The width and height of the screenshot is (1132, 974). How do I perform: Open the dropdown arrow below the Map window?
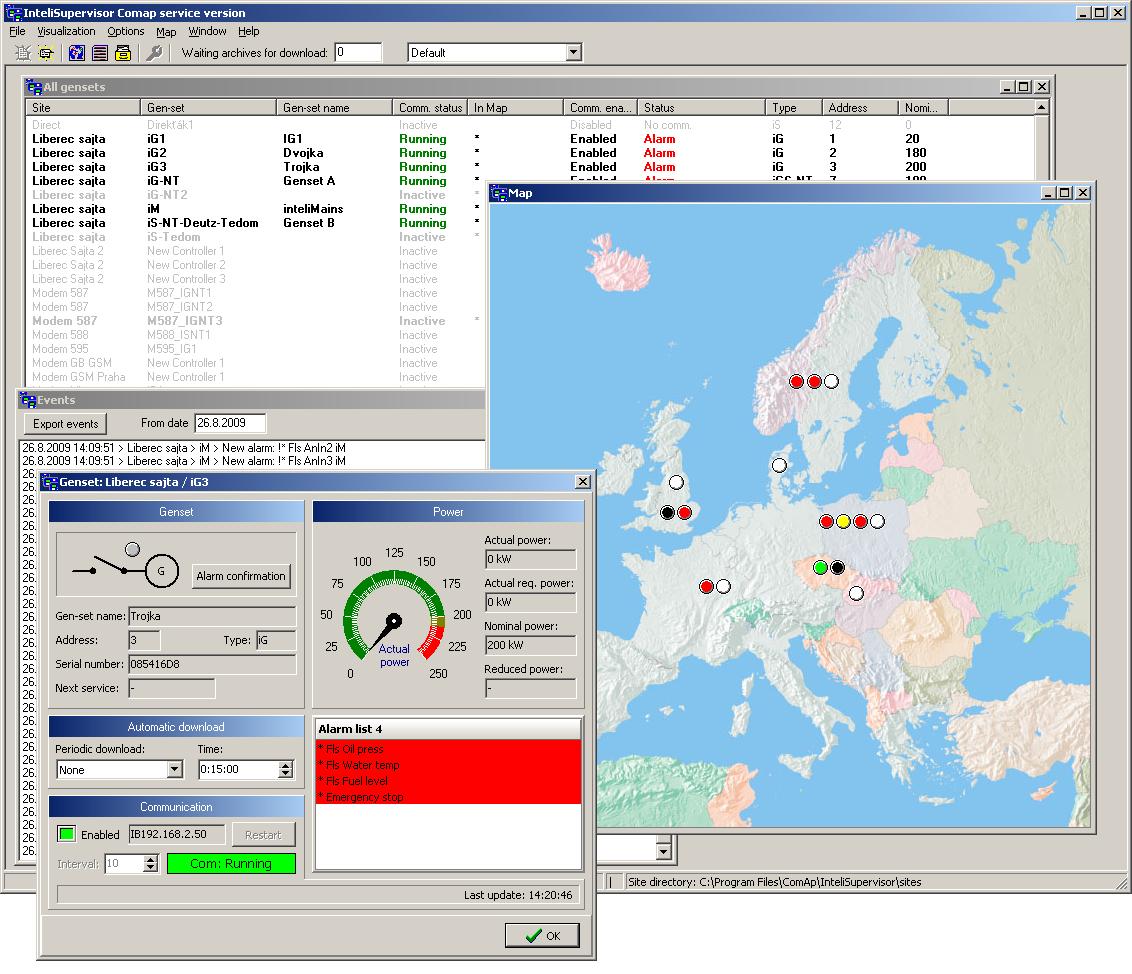[x=663, y=851]
